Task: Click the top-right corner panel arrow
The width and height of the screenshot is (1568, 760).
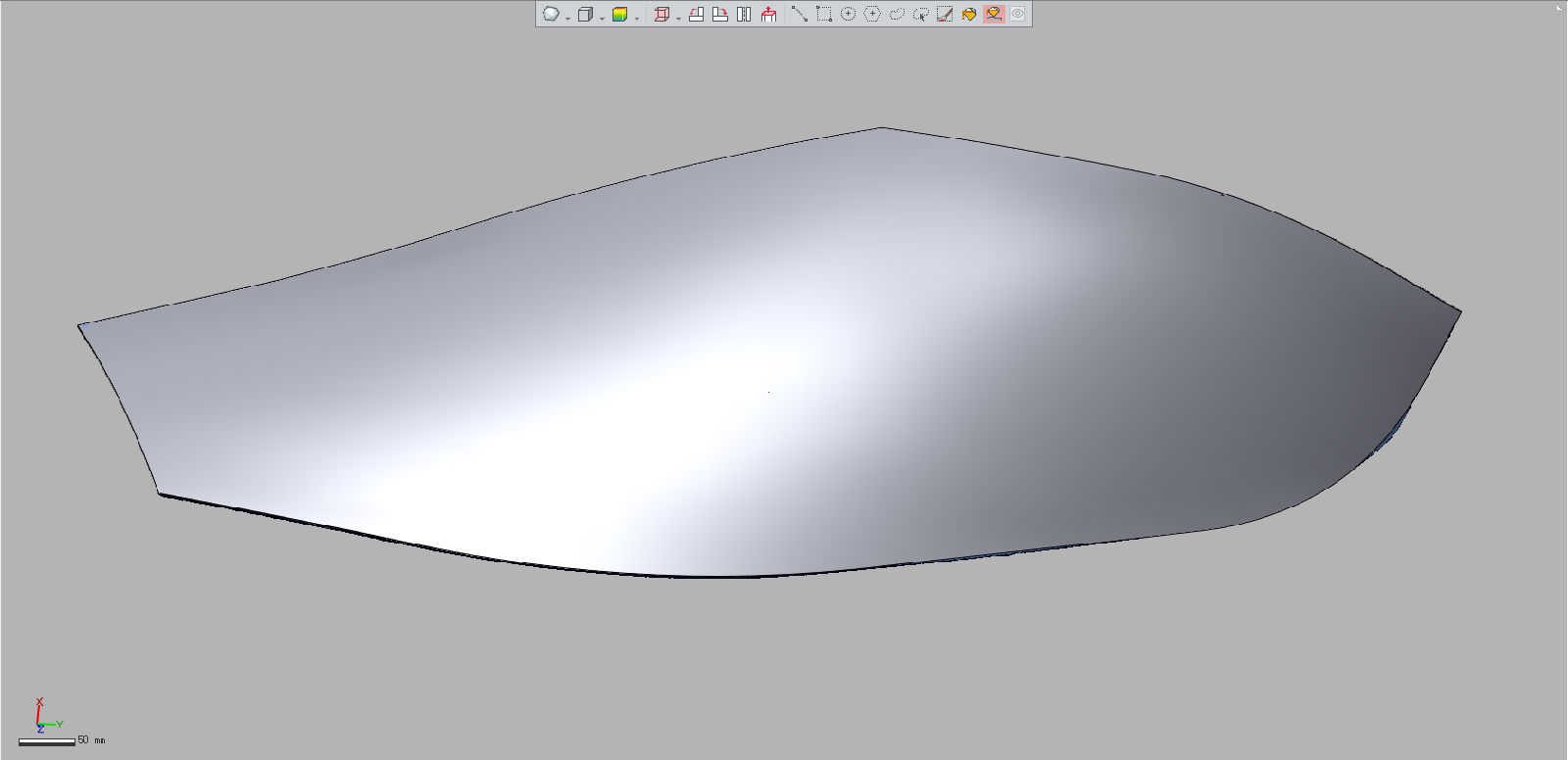Action: pos(1559,7)
